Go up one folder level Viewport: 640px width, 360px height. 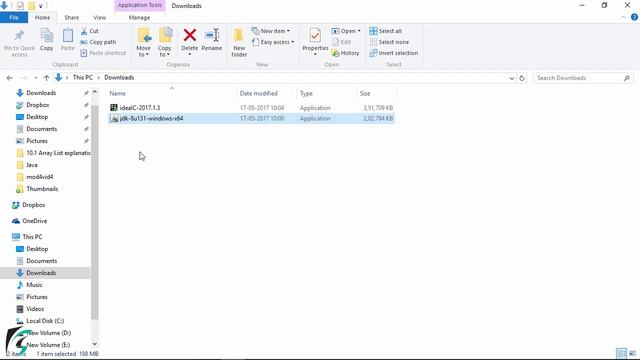46,78
